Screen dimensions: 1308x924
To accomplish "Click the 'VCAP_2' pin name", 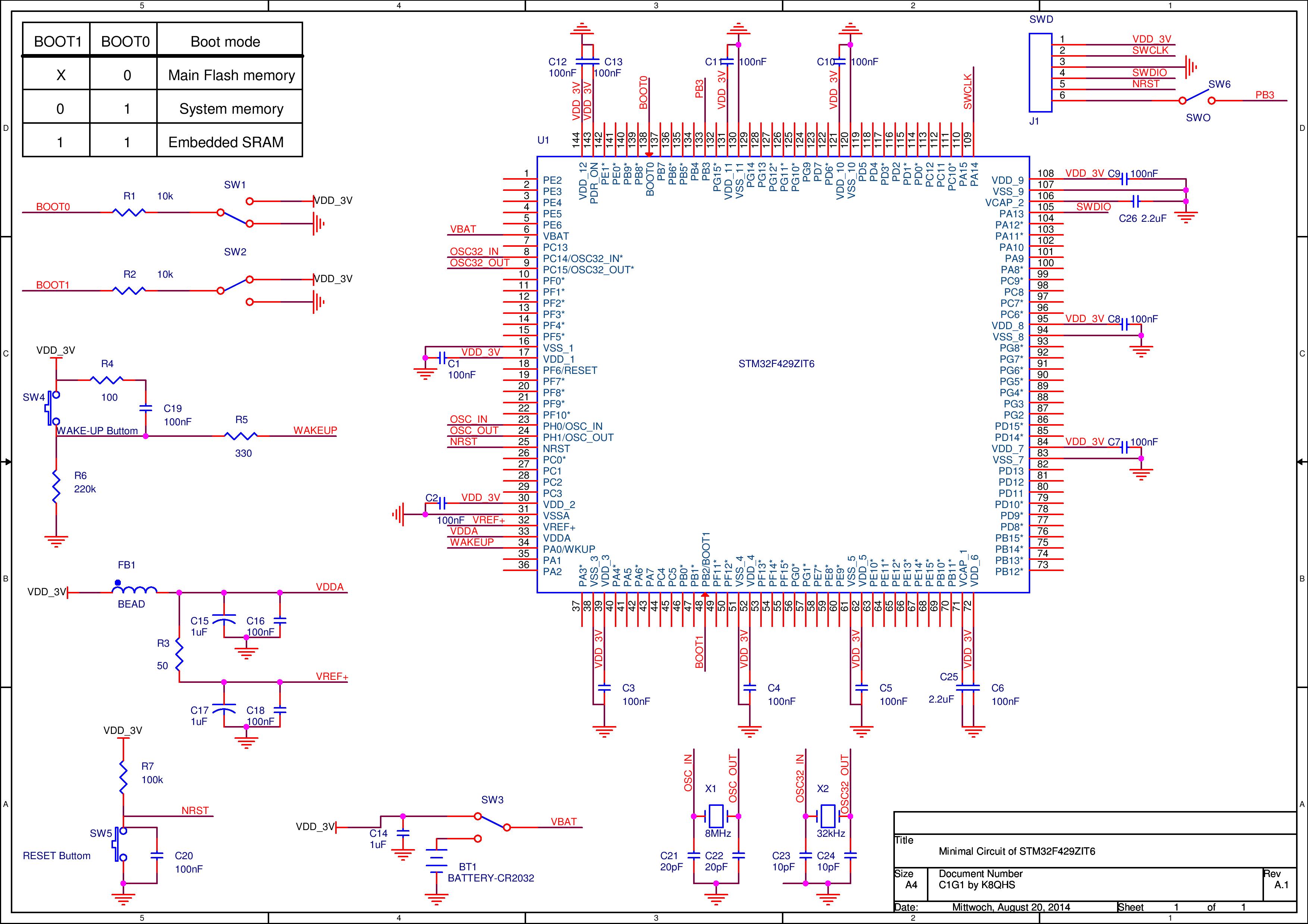I will (1004, 203).
